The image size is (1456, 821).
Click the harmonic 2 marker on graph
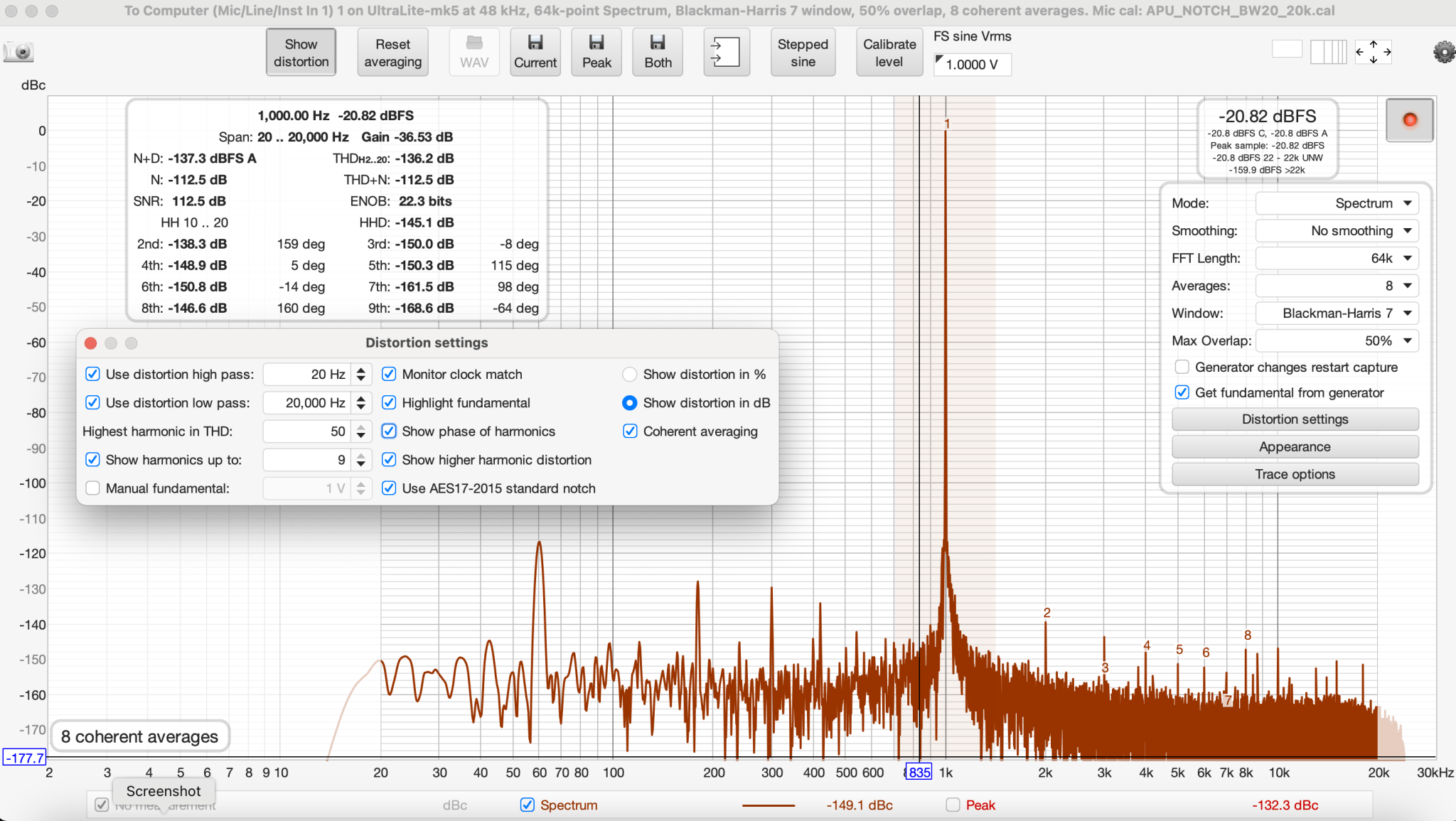pos(1046,613)
